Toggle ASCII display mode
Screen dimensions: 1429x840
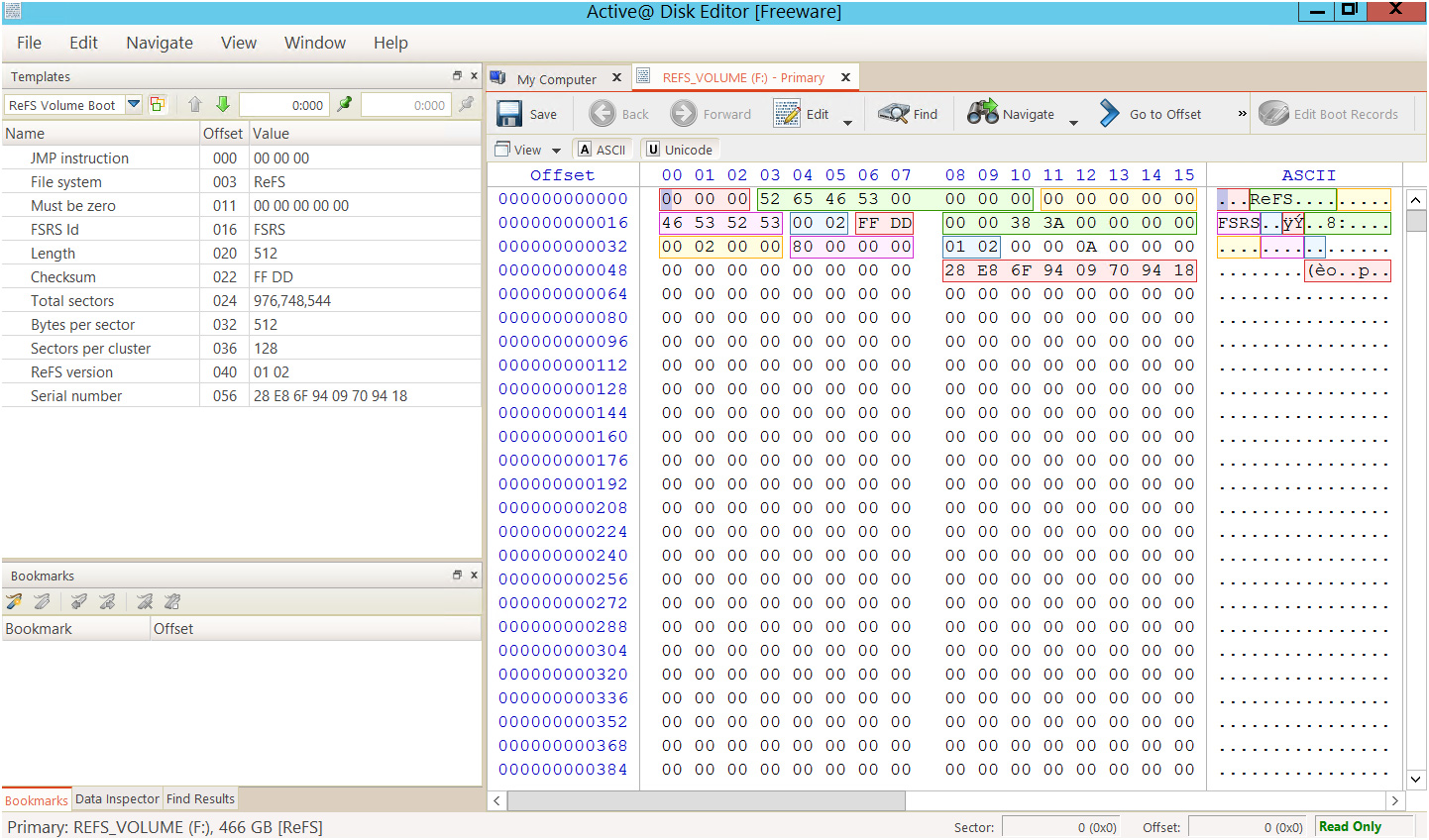[602, 149]
